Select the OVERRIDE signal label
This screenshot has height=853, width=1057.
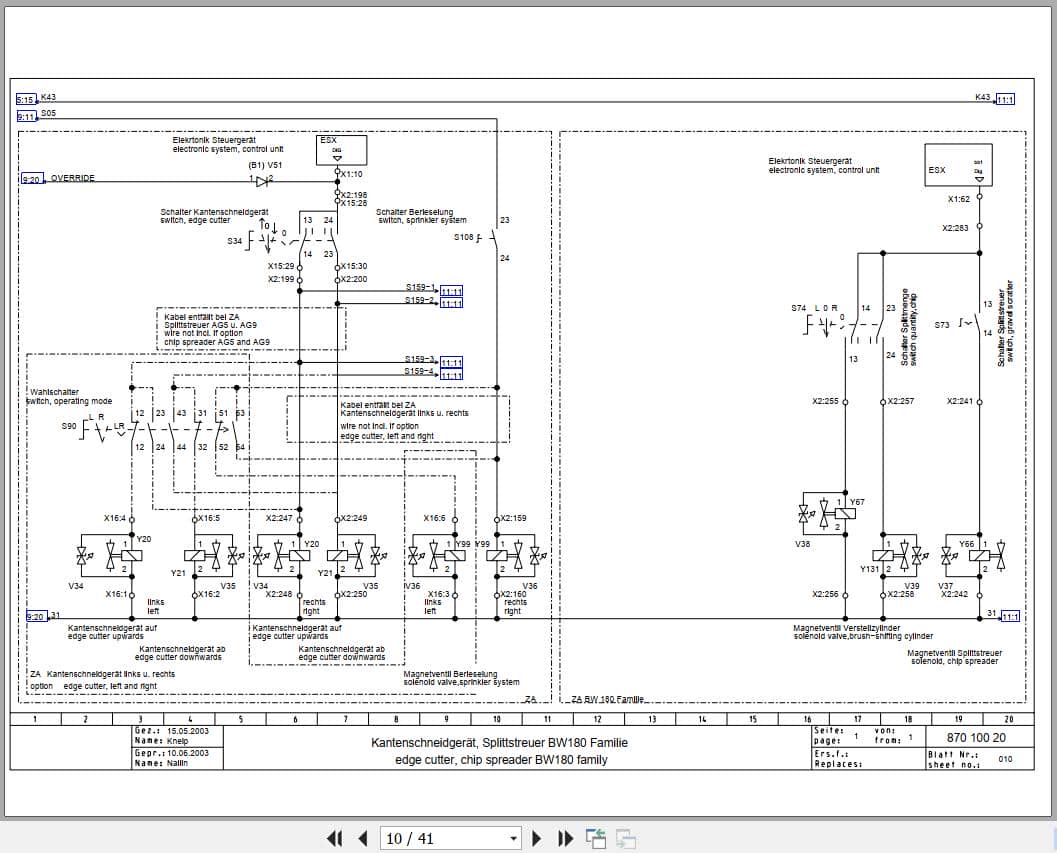[73, 179]
